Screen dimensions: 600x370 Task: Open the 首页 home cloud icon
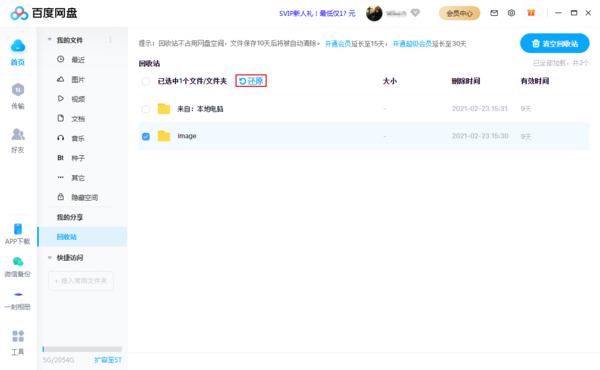coord(18,46)
